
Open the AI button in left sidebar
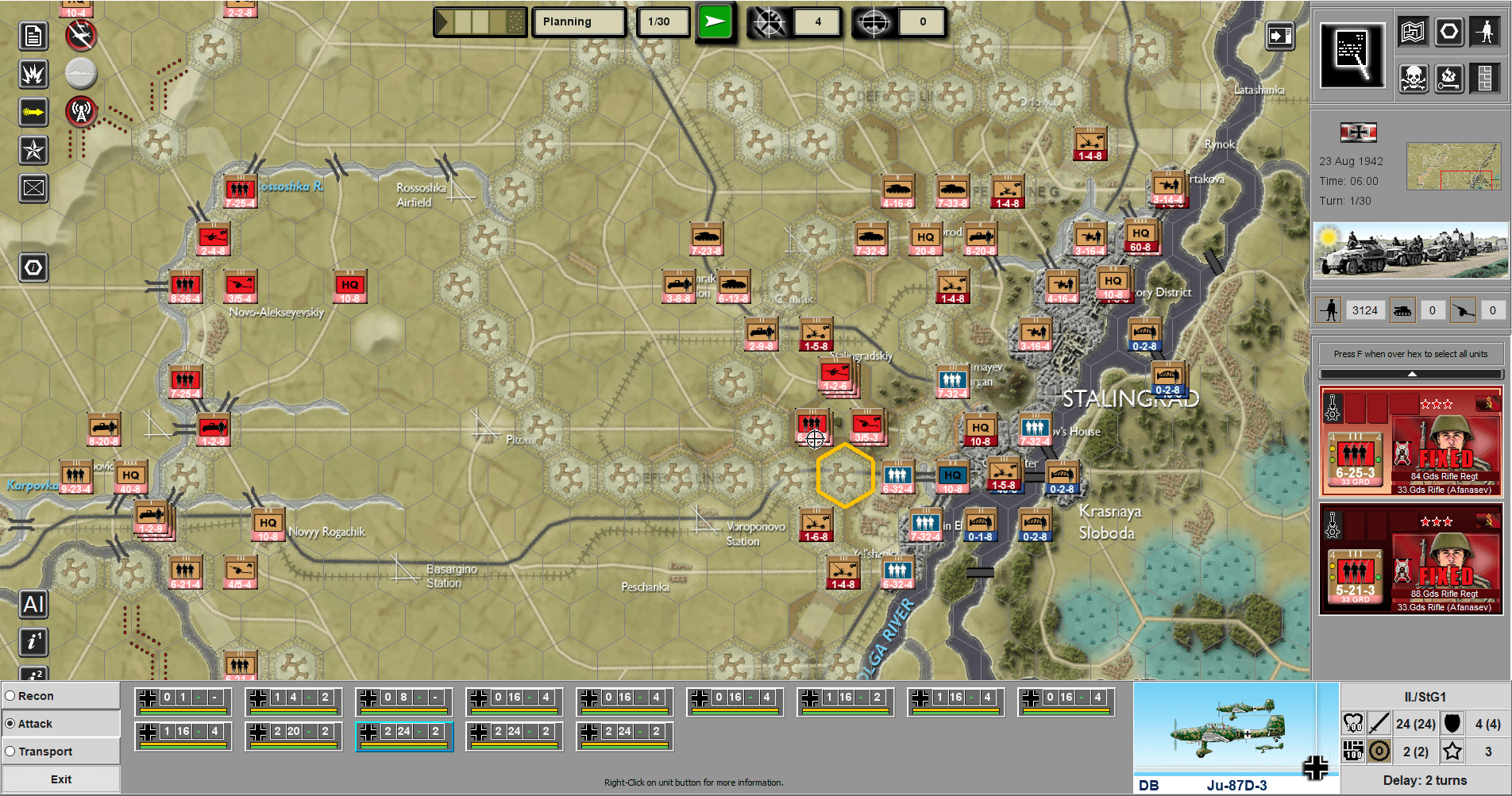coord(33,605)
